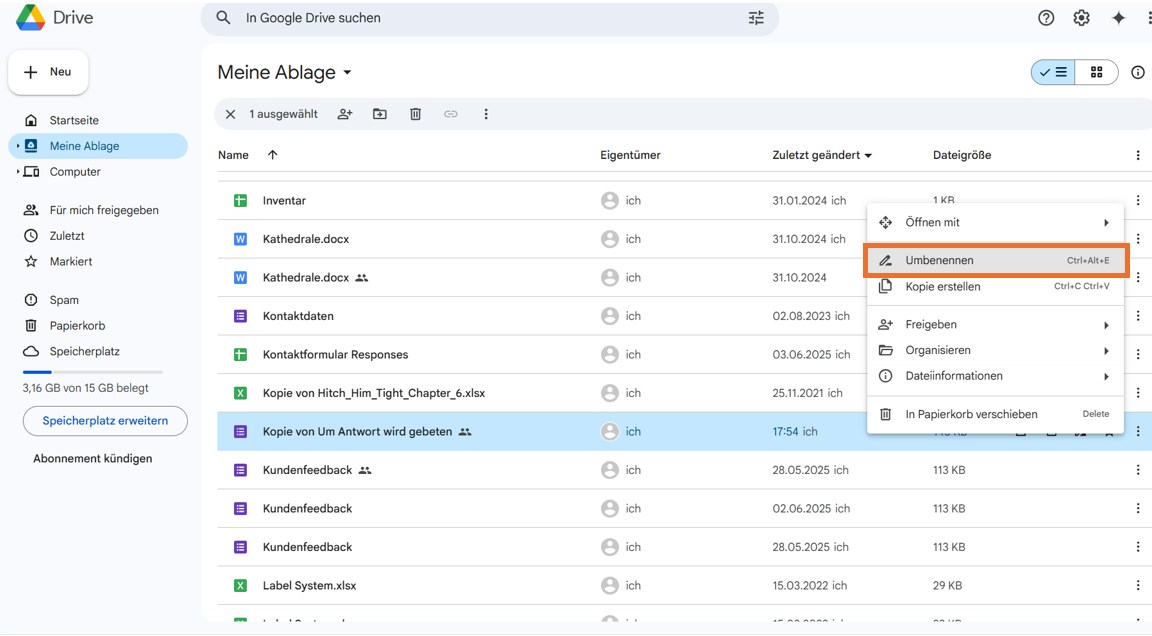Click the In Google Drive suchen field
Screen dimensions: 1152x636
tap(480, 18)
